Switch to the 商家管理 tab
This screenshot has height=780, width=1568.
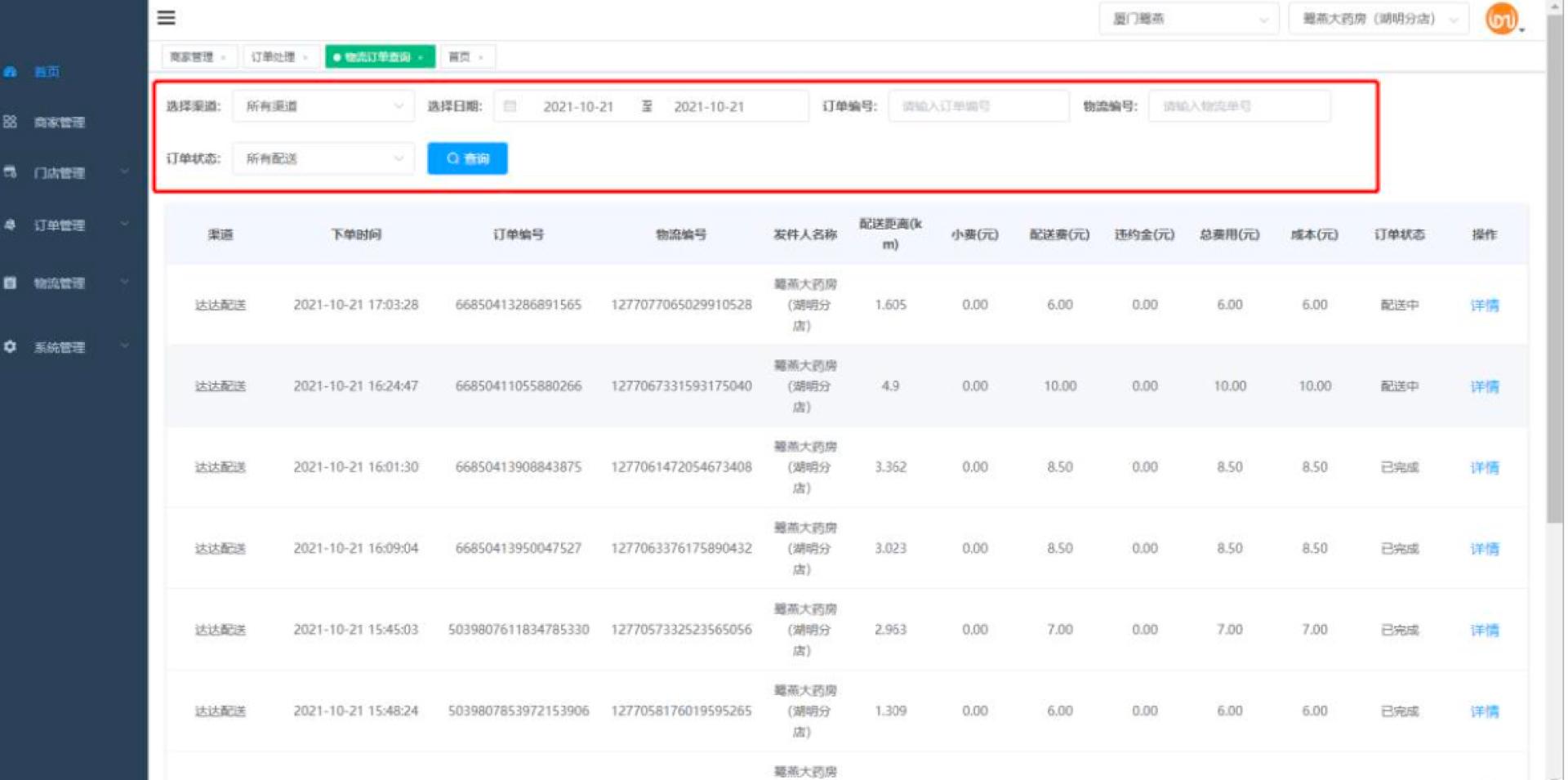(193, 57)
